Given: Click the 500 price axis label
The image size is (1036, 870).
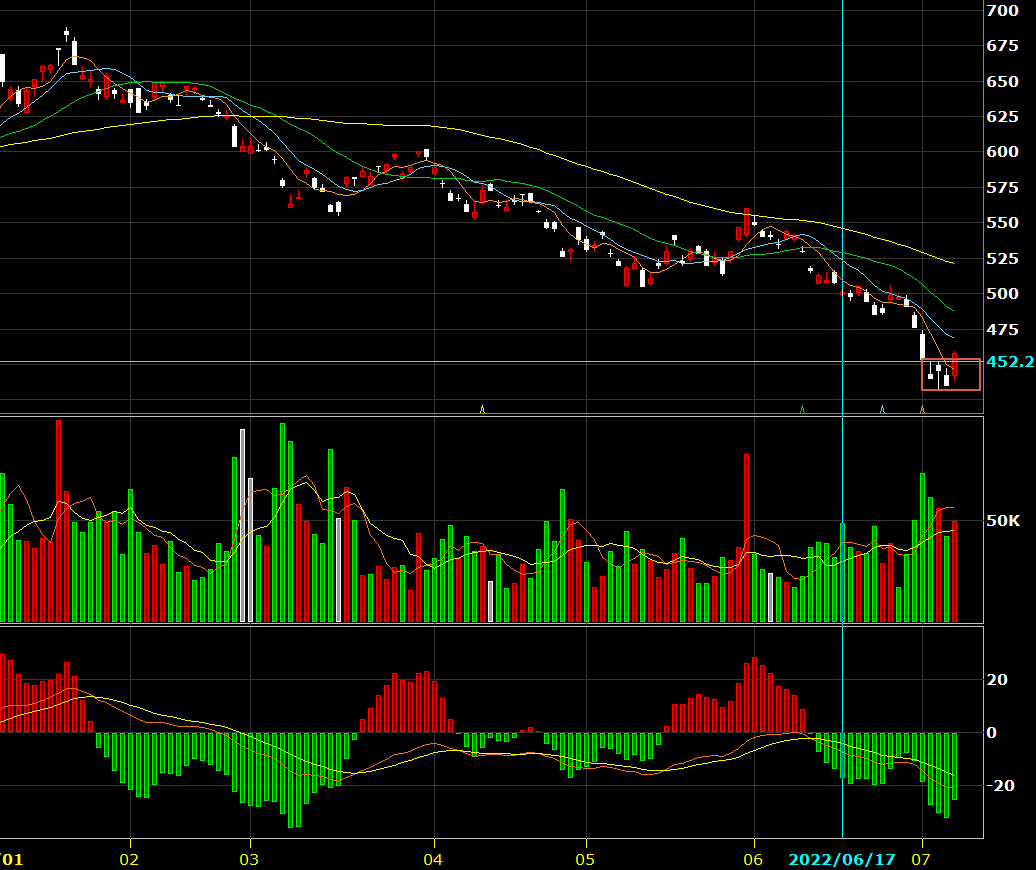Looking at the screenshot, I should tap(1002, 293).
